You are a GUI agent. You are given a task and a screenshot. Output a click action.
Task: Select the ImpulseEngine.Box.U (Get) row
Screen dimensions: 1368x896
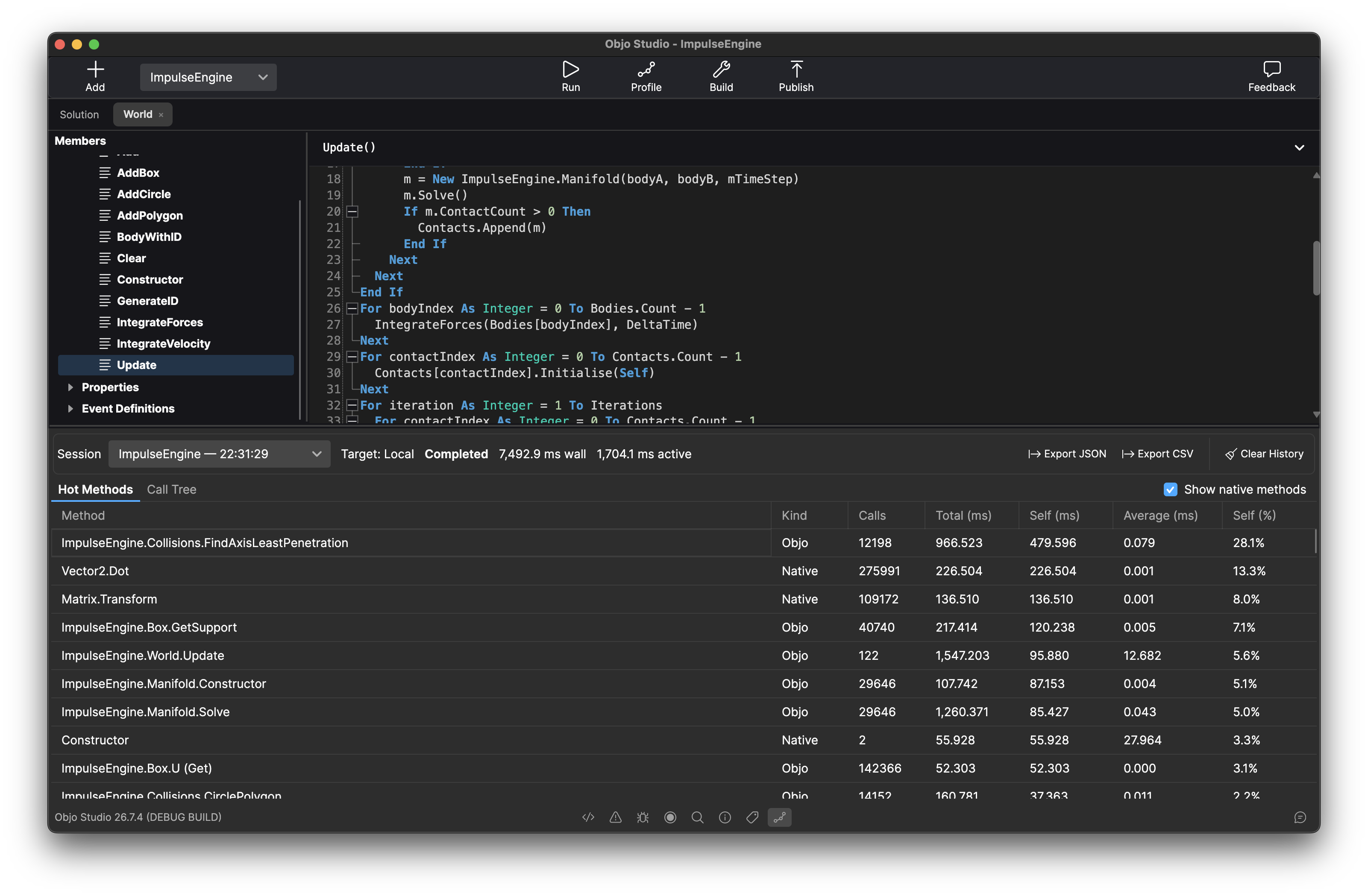pos(684,768)
